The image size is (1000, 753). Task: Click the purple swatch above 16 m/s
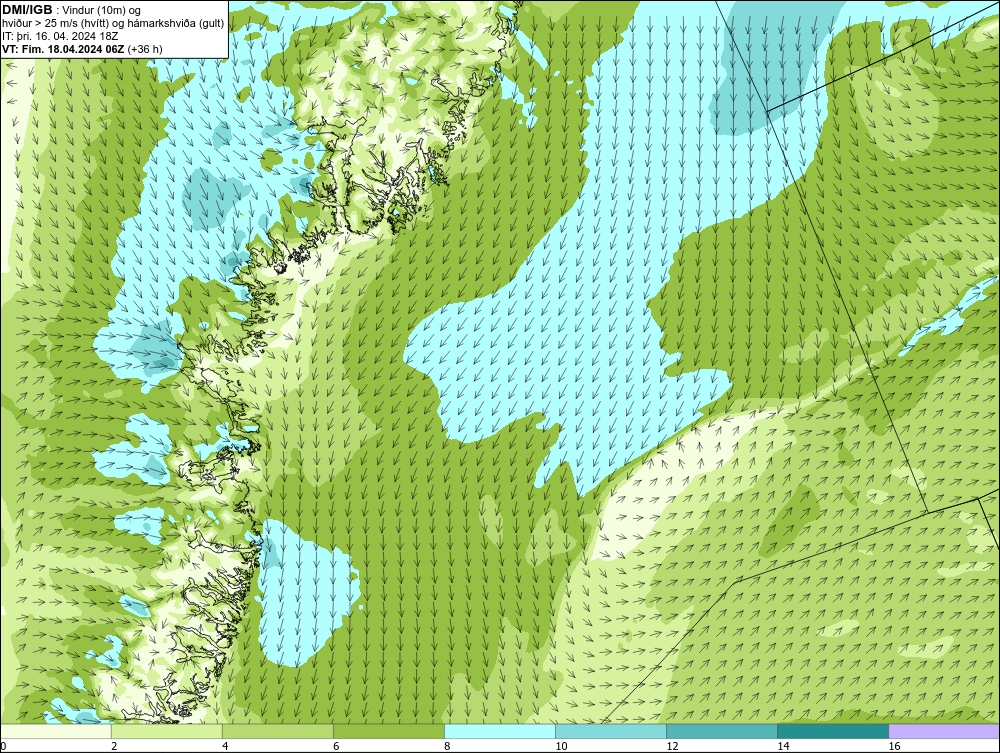944,731
